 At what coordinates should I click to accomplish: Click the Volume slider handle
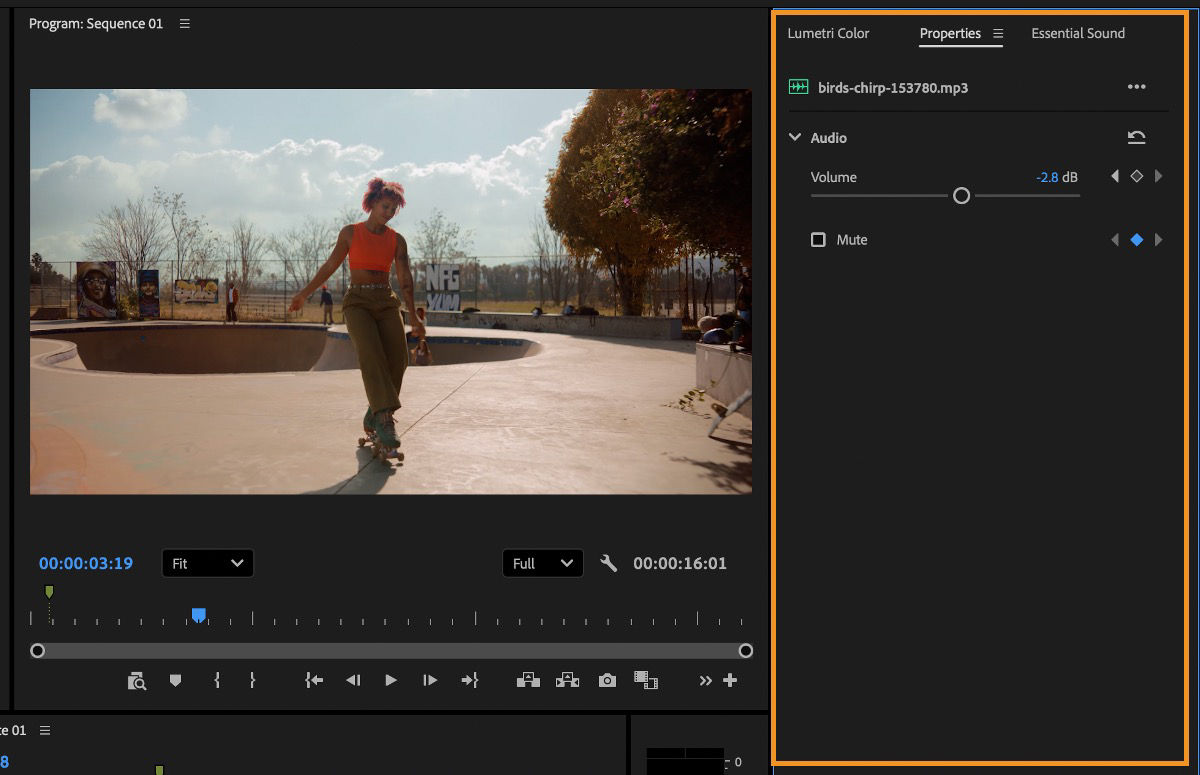click(x=961, y=196)
